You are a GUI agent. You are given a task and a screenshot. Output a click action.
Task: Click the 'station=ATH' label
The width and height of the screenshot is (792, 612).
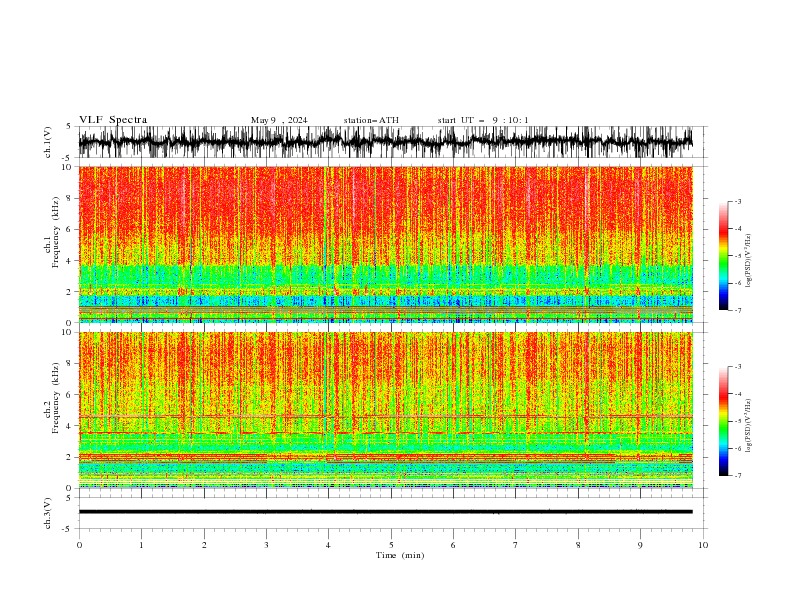[371, 120]
